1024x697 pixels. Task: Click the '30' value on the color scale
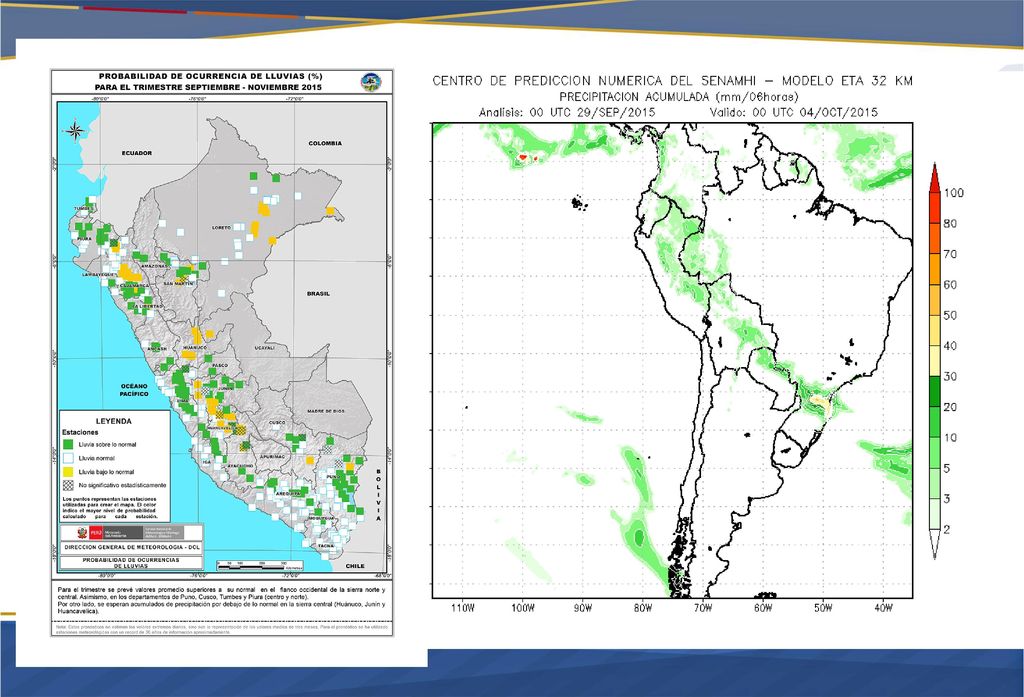click(950, 376)
